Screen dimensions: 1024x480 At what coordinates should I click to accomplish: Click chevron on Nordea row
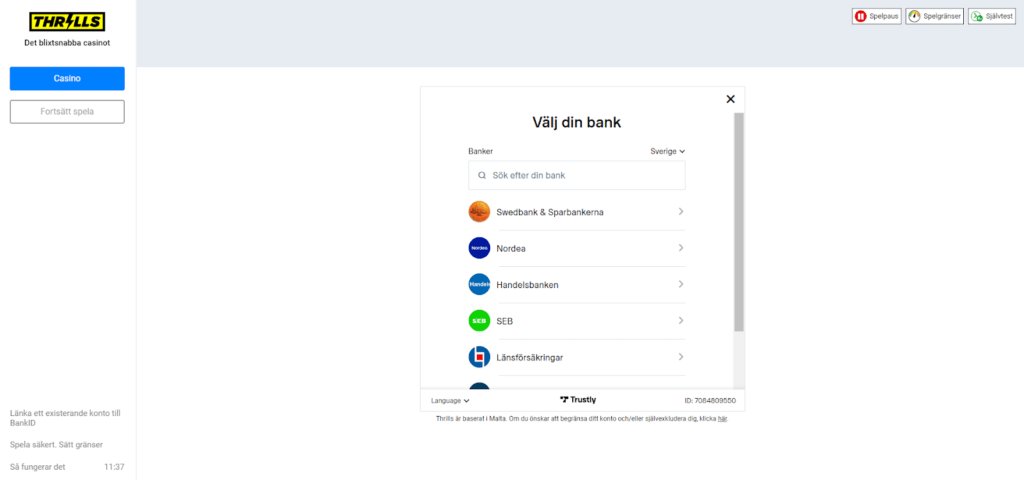pyautogui.click(x=680, y=248)
